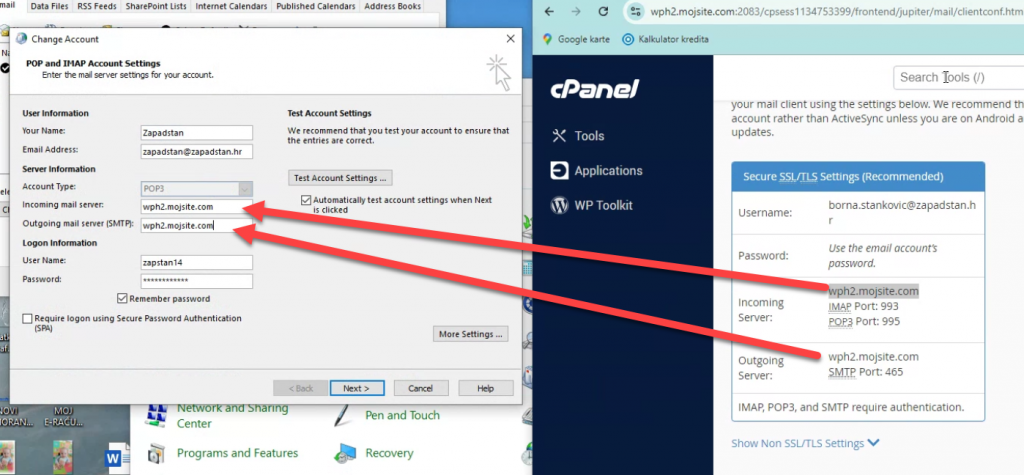1024x475 pixels.
Task: Open the SharePoint Lists tab
Action: (155, 7)
